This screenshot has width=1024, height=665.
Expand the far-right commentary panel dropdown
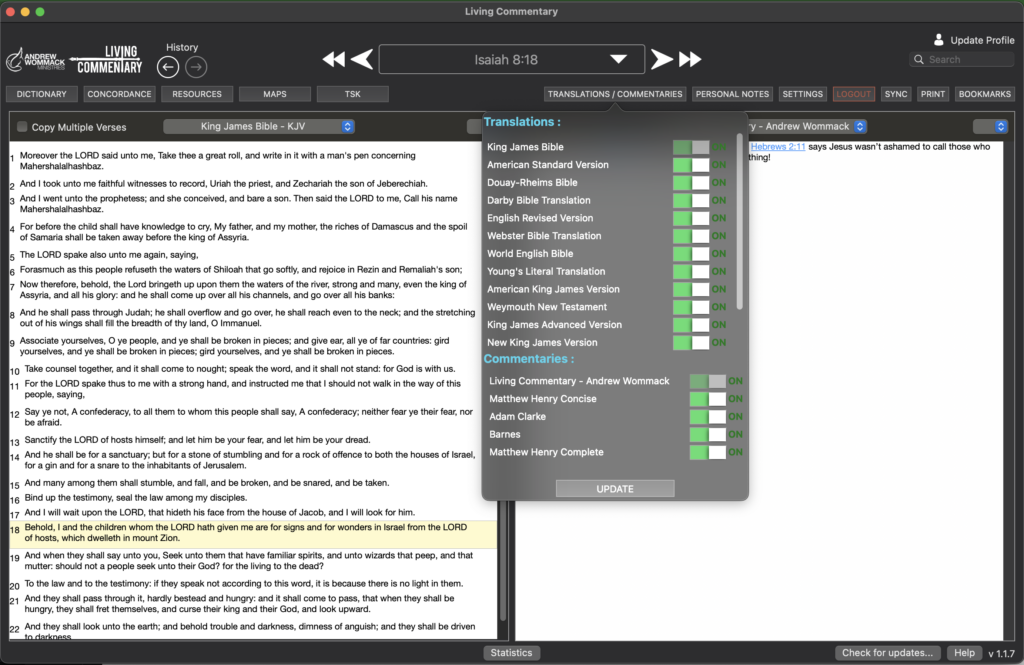990,127
